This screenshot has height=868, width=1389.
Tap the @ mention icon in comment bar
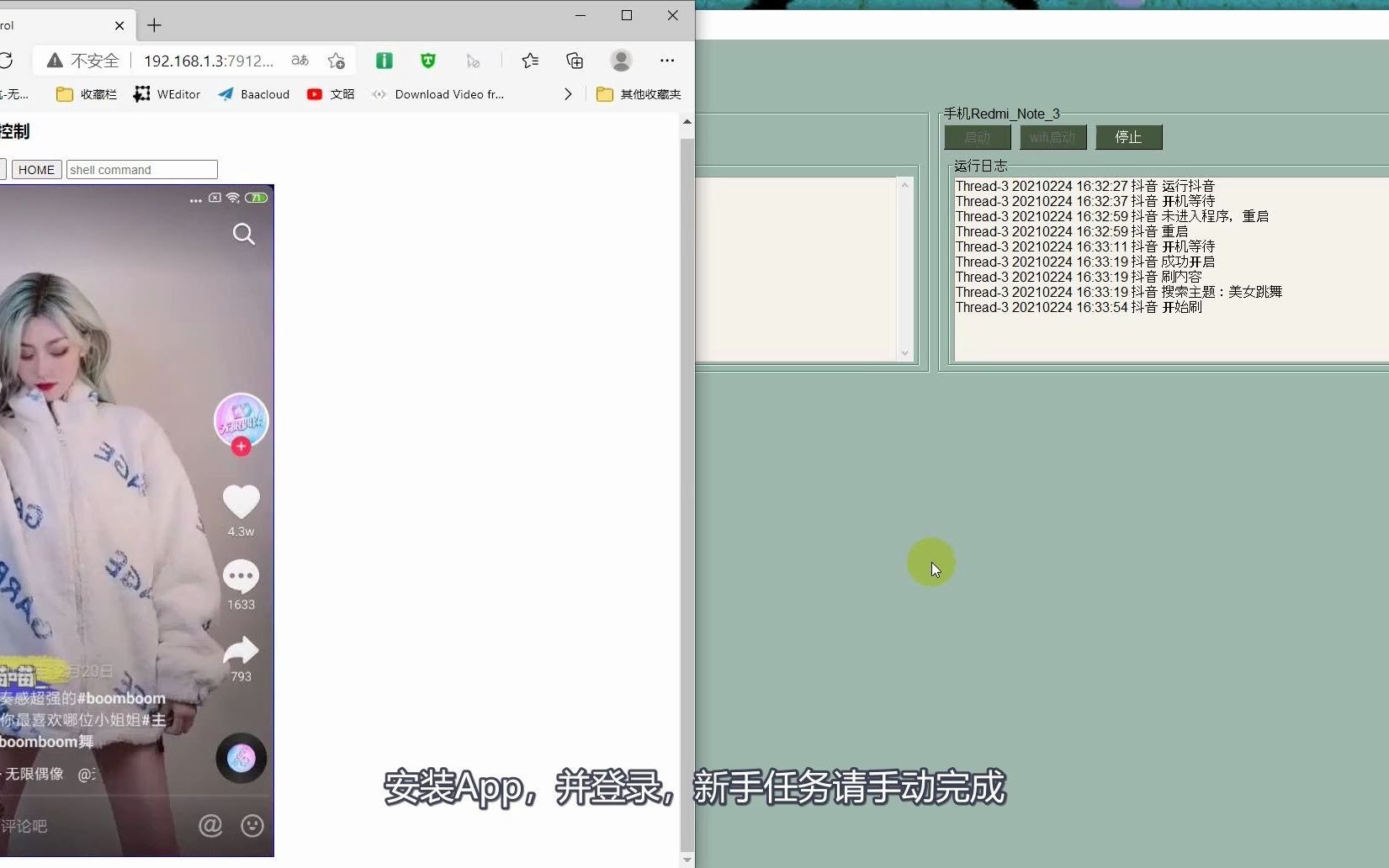tap(210, 826)
